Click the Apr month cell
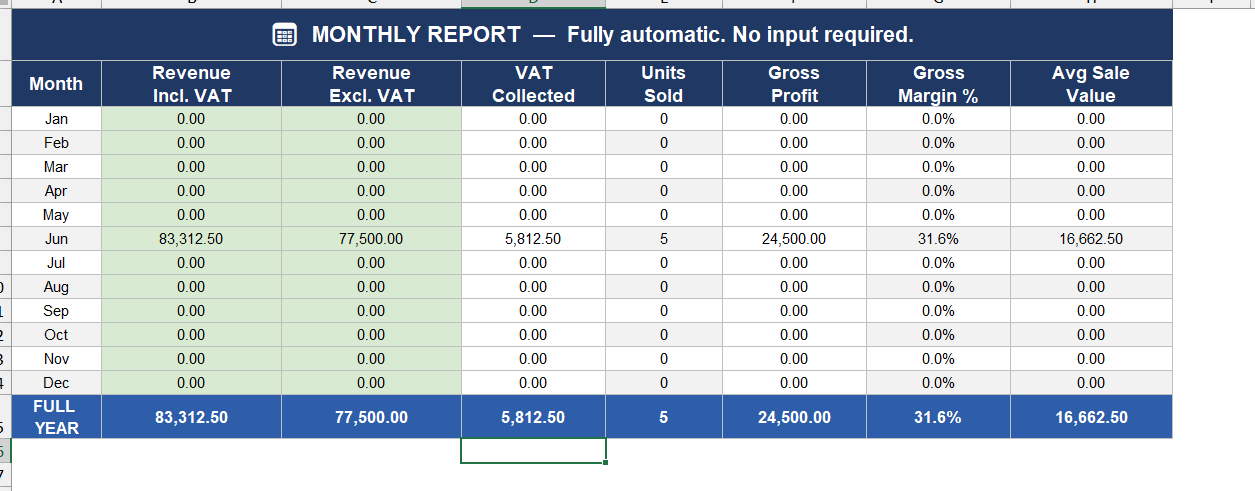 [x=56, y=191]
